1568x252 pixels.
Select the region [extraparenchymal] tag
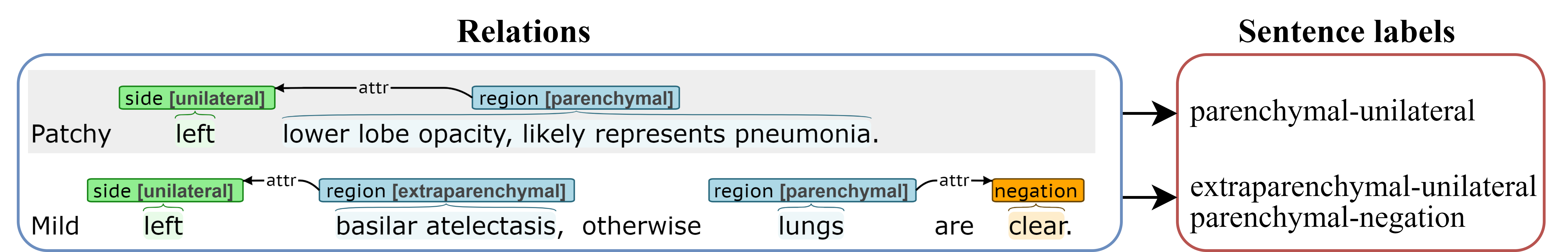tap(446, 191)
